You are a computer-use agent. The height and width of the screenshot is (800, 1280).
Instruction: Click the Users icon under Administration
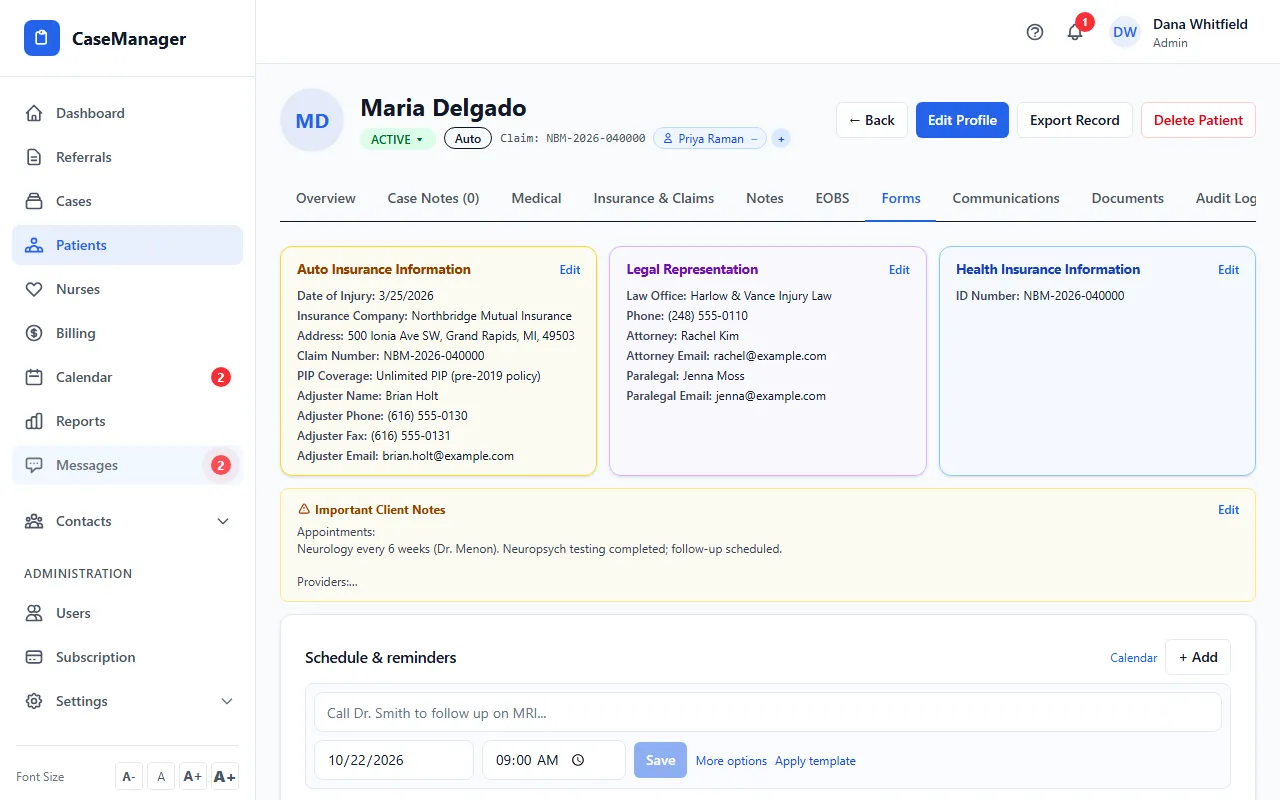[x=34, y=613]
